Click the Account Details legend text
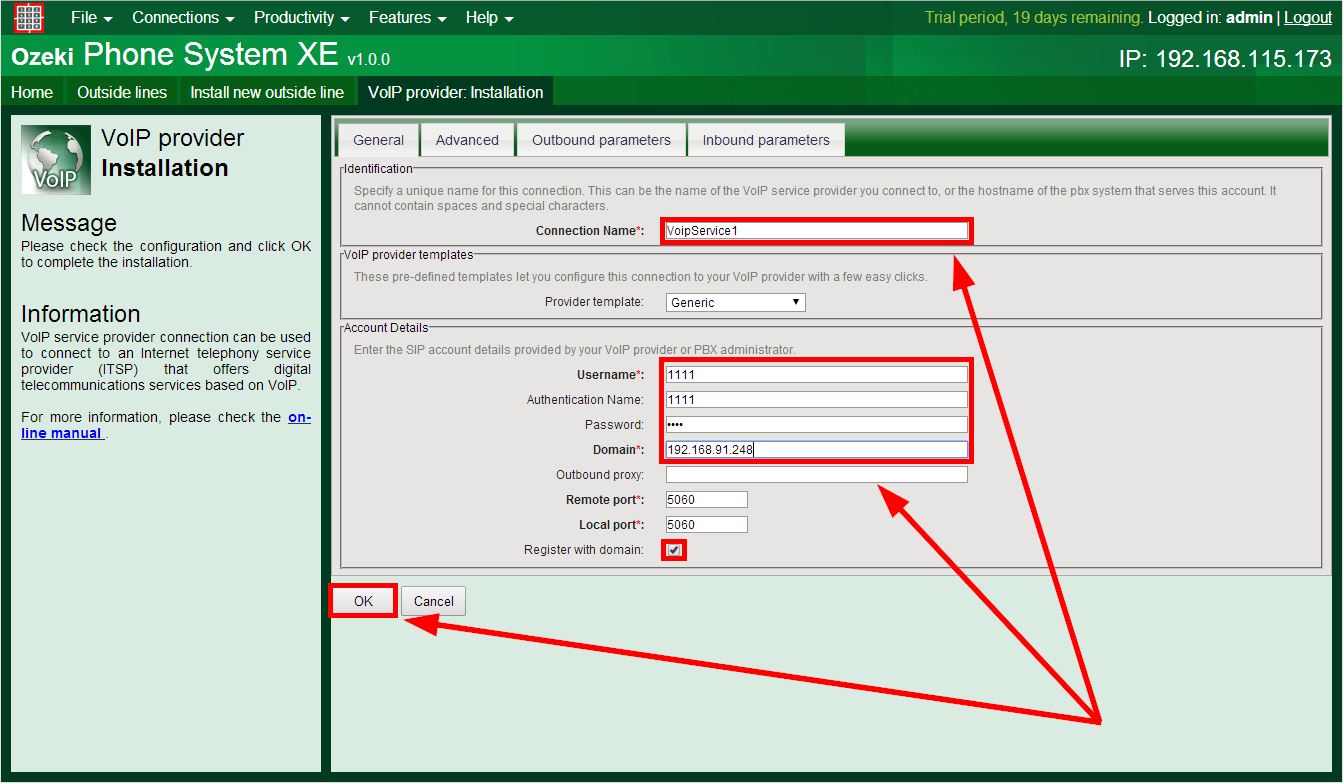Viewport: 1343px width, 783px height. tap(386, 327)
